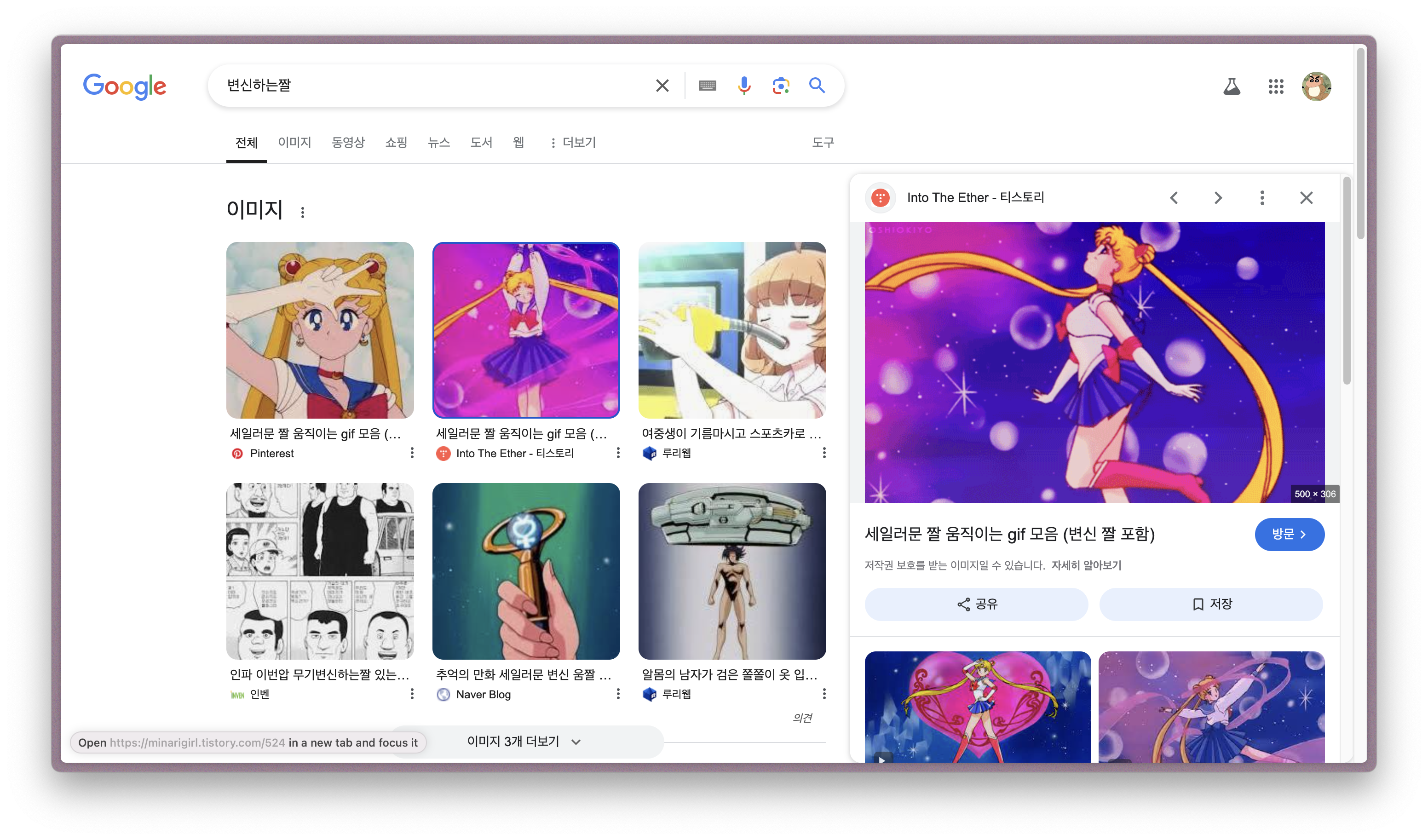Switch to the 뉴스 tab
The height and width of the screenshot is (840, 1428).
click(438, 142)
